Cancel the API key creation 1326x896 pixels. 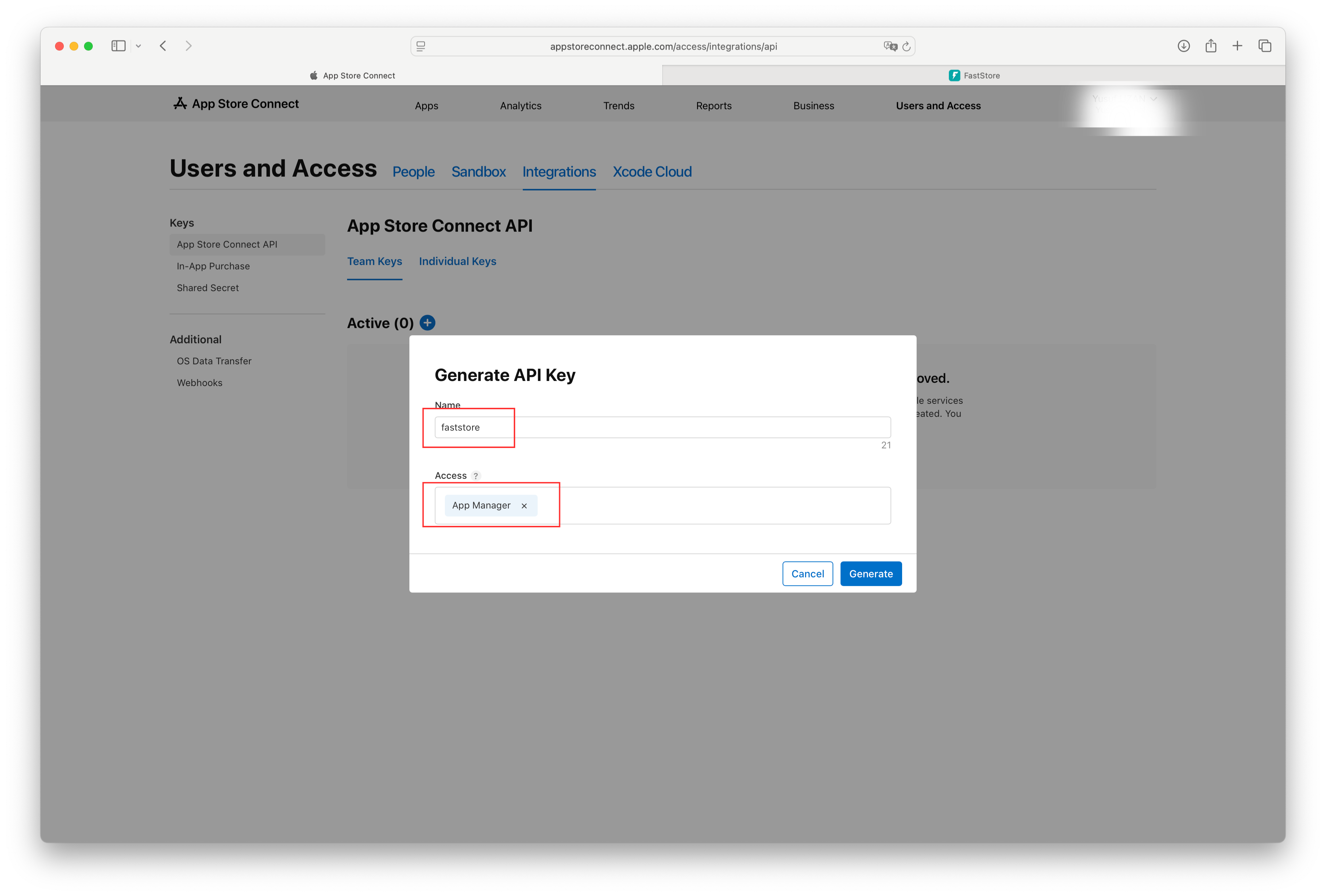[x=807, y=573]
